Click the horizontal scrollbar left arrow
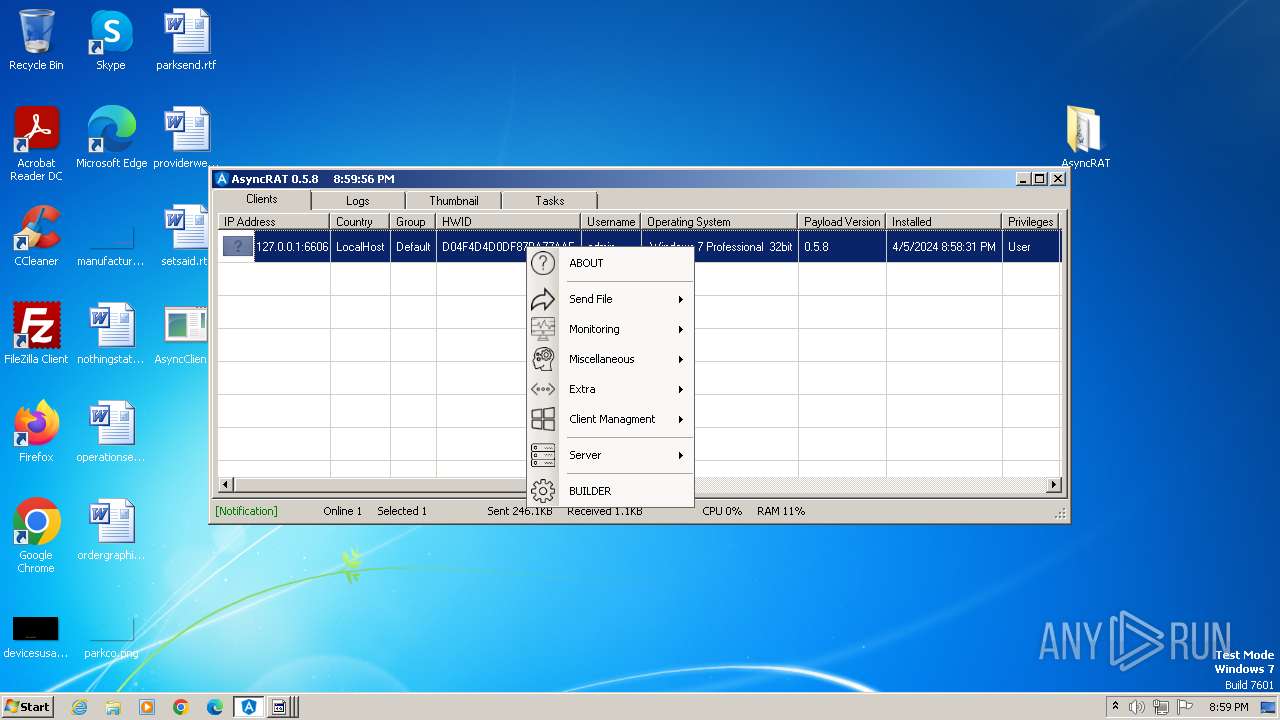 click(226, 485)
